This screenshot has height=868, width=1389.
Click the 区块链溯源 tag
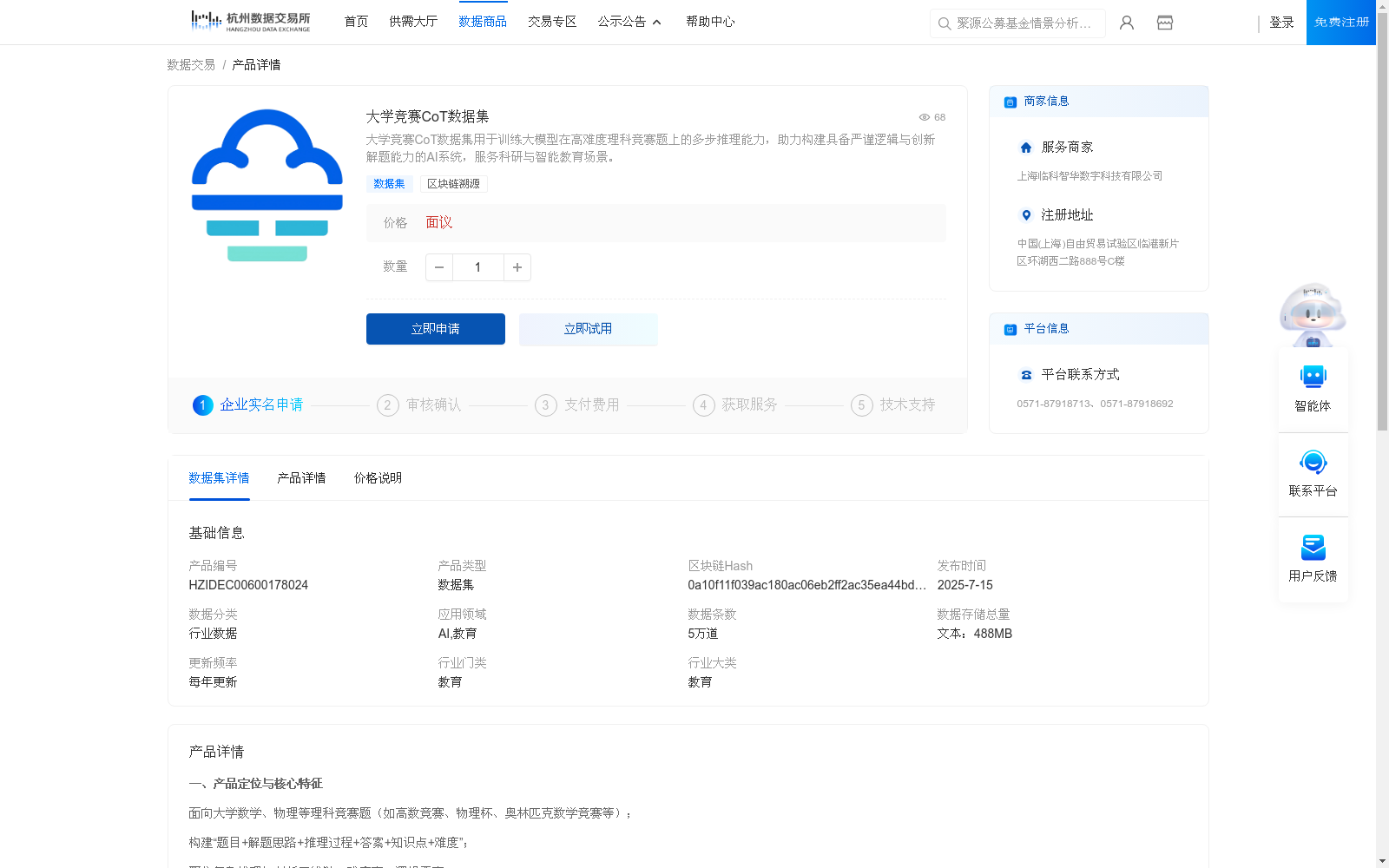pyautogui.click(x=453, y=184)
